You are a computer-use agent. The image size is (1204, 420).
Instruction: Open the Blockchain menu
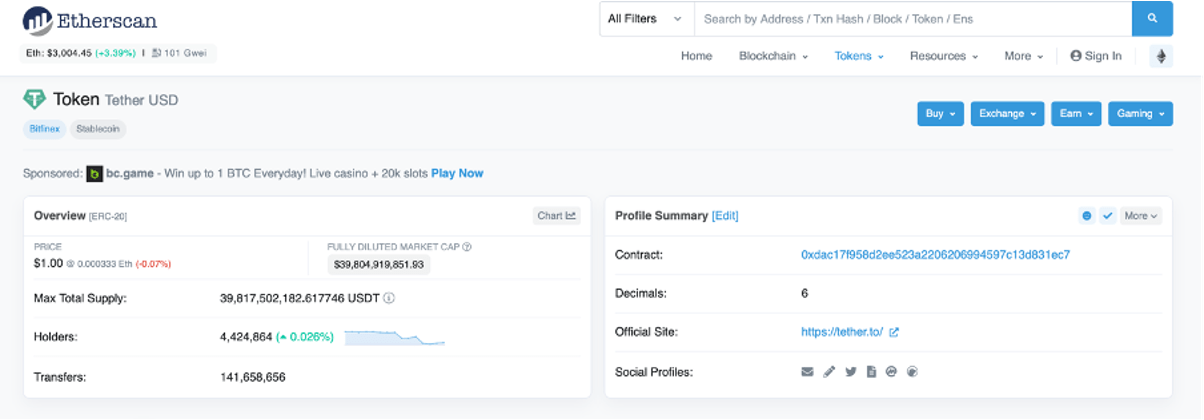(x=773, y=56)
